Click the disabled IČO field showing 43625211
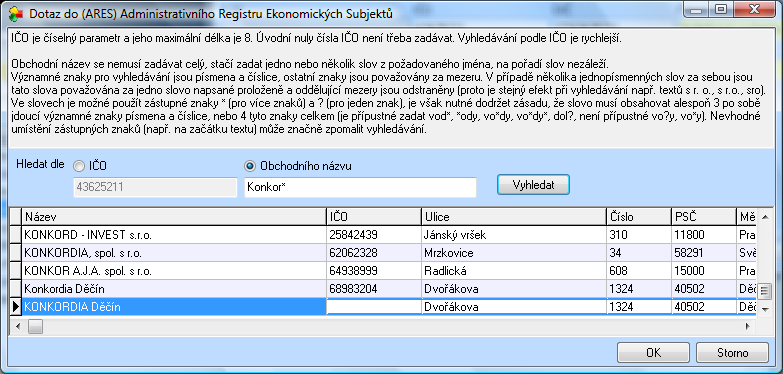Image resolution: width=783 pixels, height=374 pixels. [155, 187]
